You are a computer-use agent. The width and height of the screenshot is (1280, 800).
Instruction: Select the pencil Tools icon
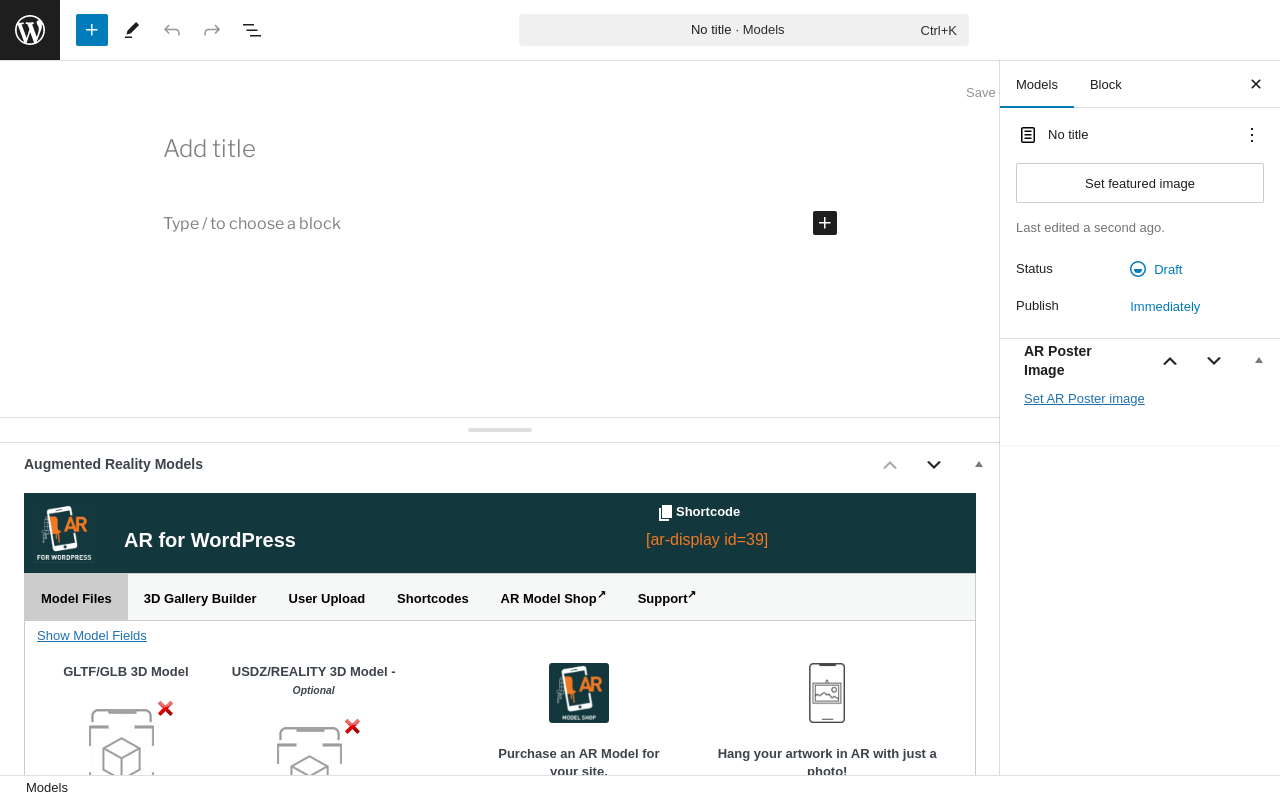pos(132,30)
